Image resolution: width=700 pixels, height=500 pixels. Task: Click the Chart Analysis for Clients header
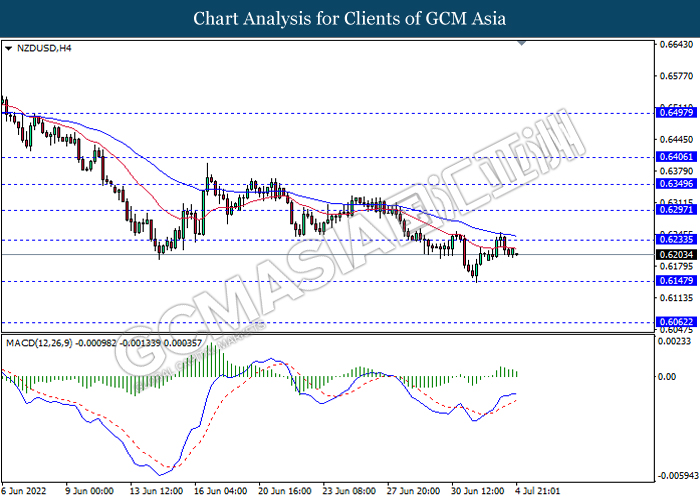[350, 18]
